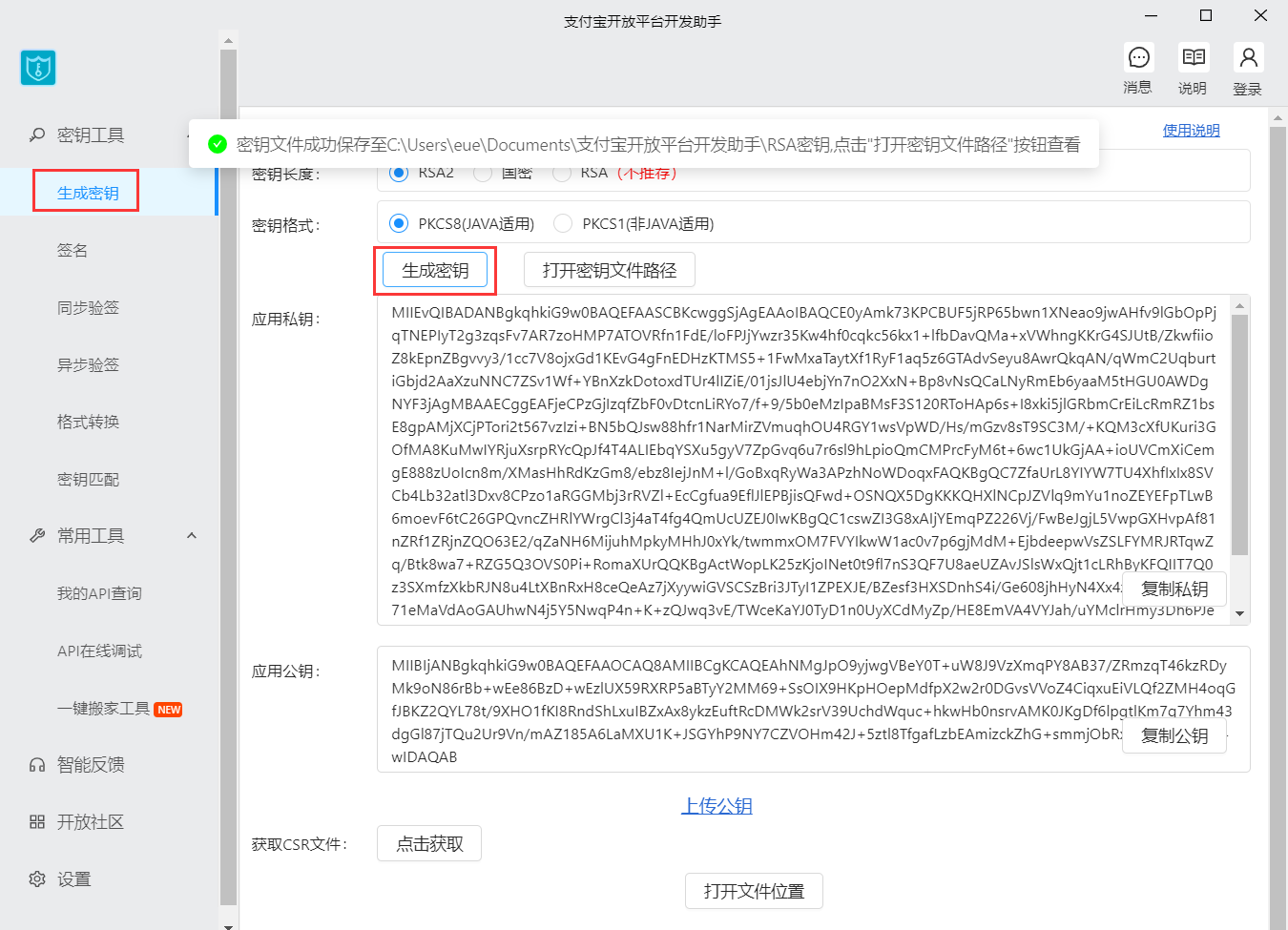
Task: Open the 说明 instructions book icon
Action: point(1193,57)
